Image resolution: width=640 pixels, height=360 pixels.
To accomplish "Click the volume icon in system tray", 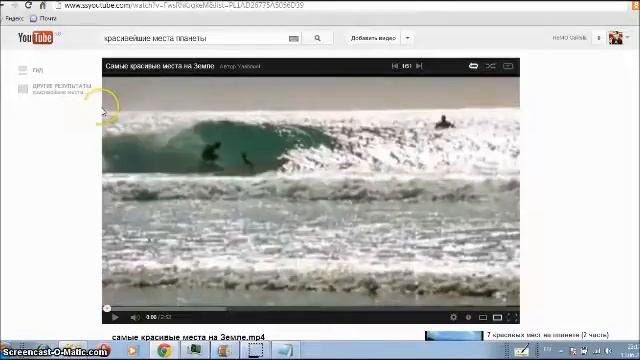I will (x=608, y=351).
